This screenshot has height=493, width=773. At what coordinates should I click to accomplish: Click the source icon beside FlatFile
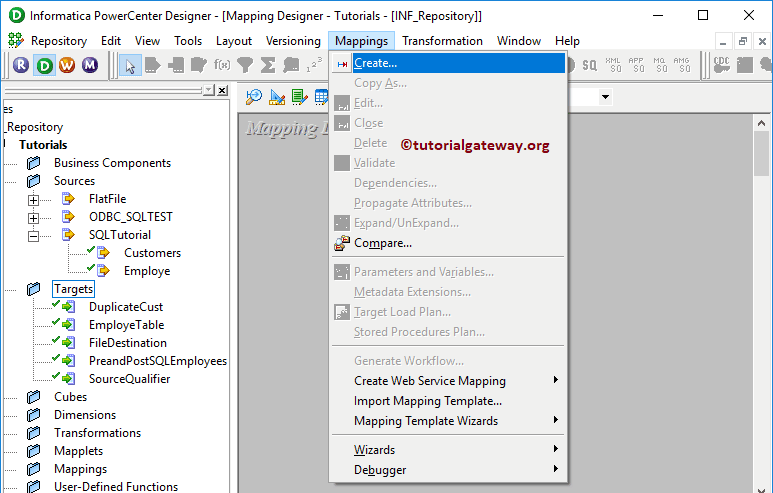68,199
